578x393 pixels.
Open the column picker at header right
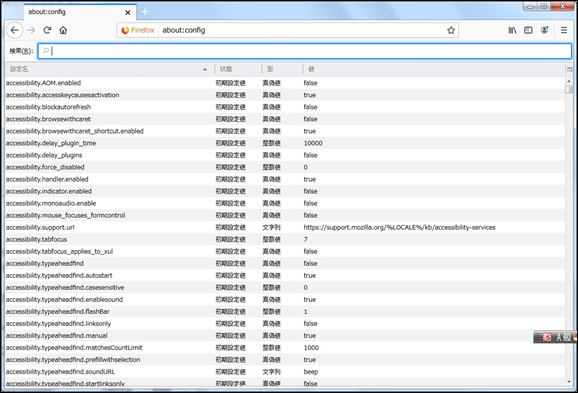click(x=570, y=69)
